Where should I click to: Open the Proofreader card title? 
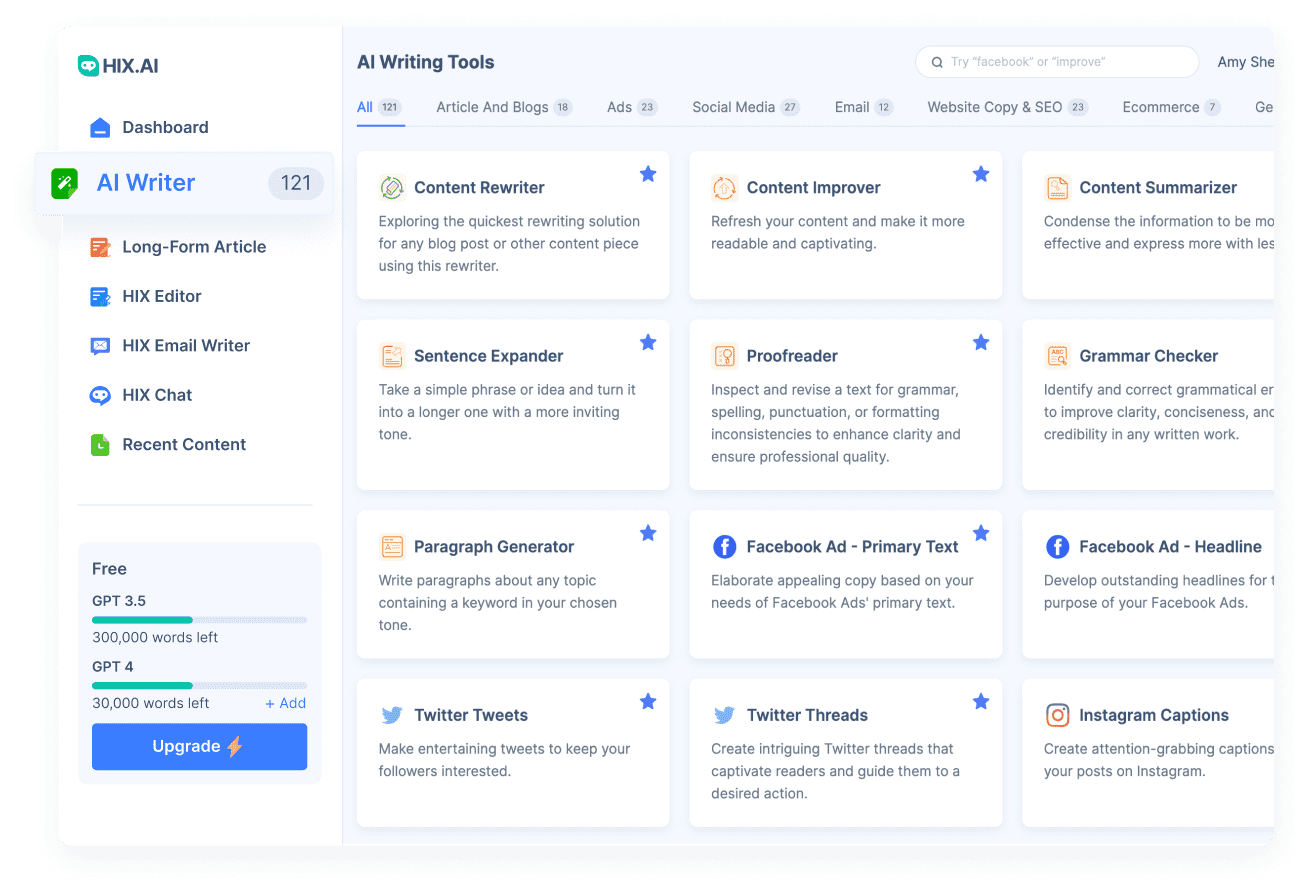(x=792, y=356)
